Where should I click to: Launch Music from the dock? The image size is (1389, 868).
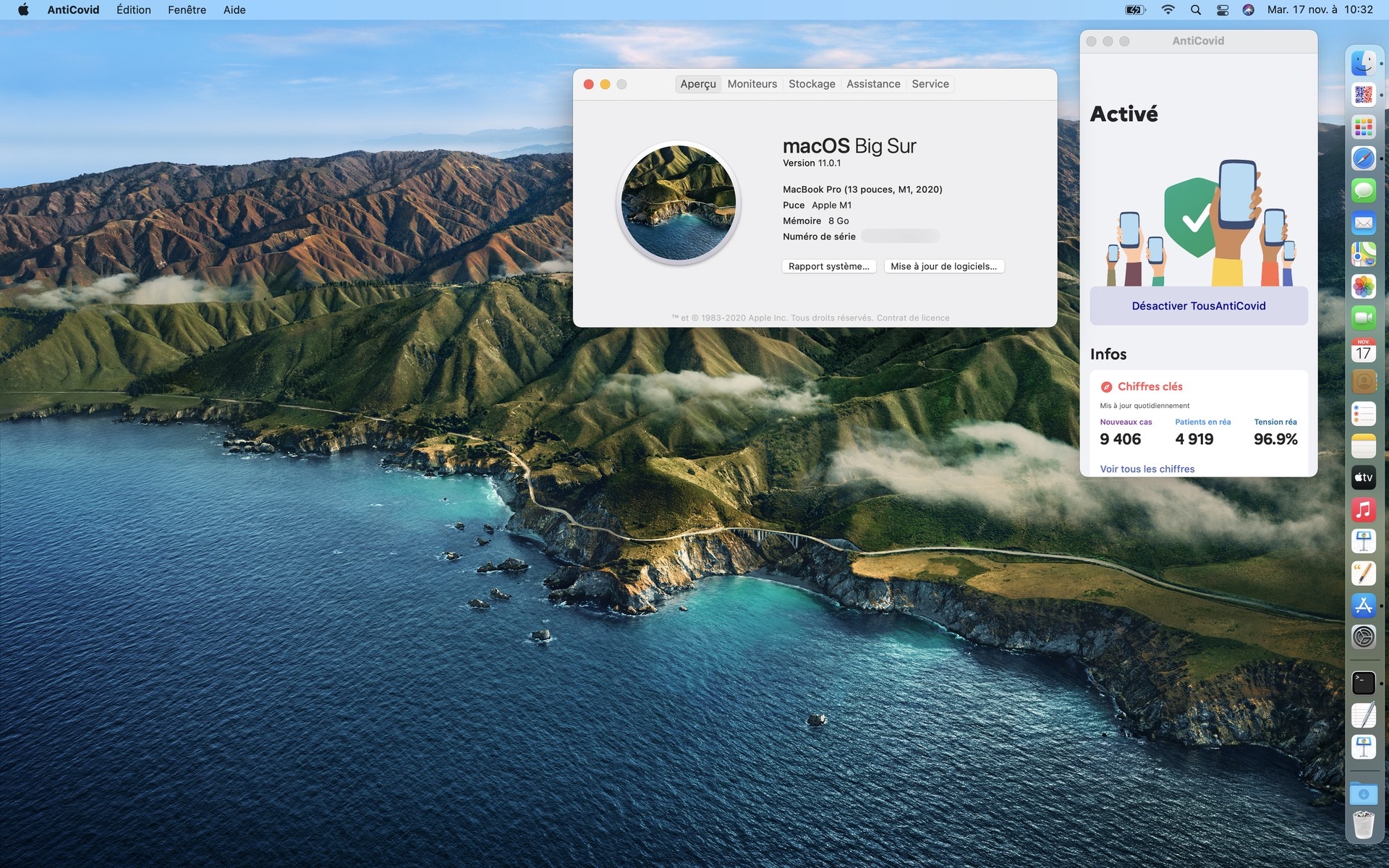[x=1363, y=509]
